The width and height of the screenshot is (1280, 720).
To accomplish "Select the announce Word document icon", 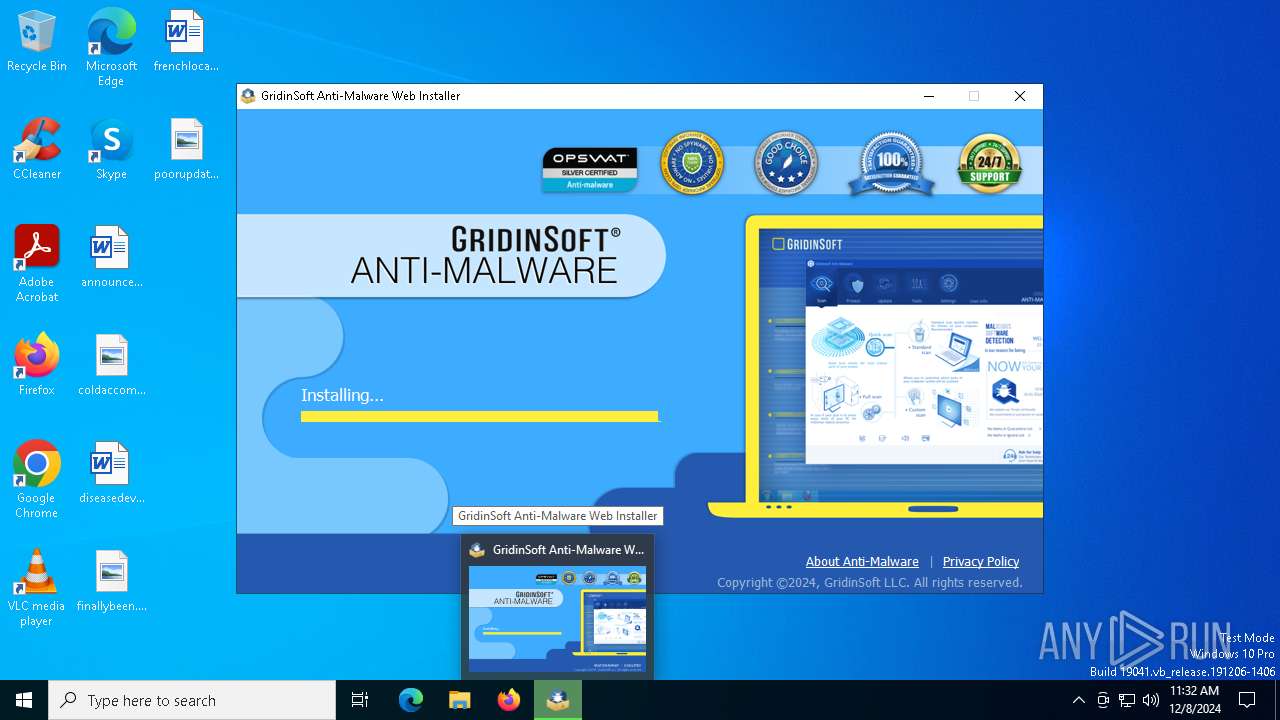I will [111, 258].
